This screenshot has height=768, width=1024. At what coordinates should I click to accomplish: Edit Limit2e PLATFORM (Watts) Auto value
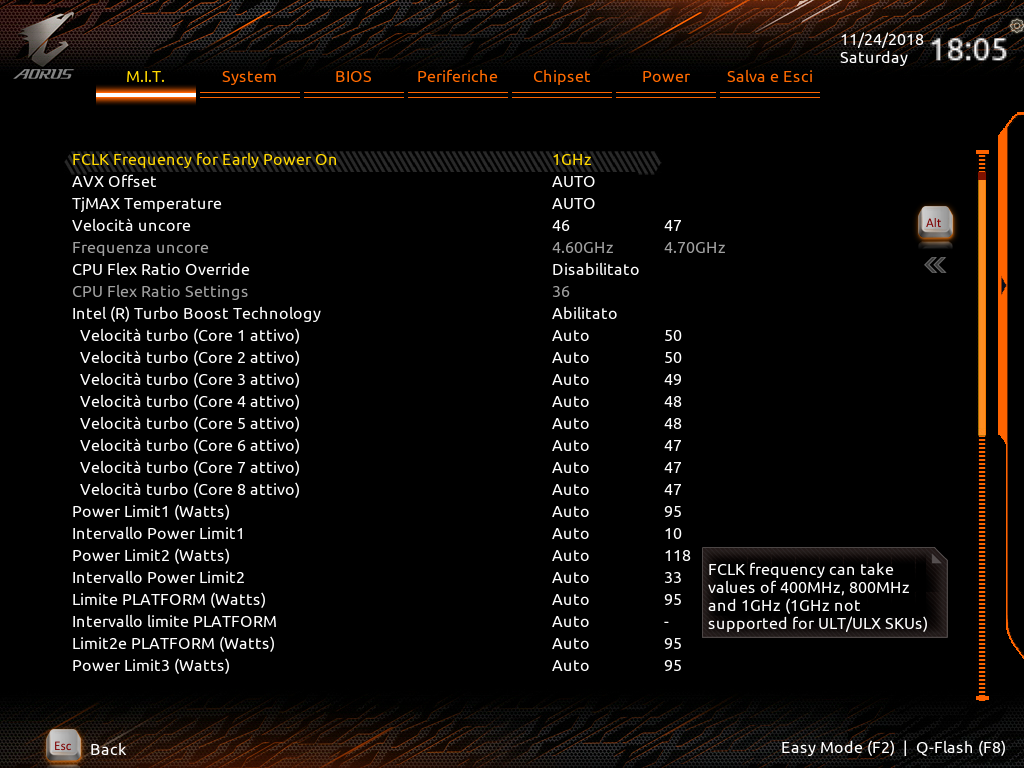point(571,643)
